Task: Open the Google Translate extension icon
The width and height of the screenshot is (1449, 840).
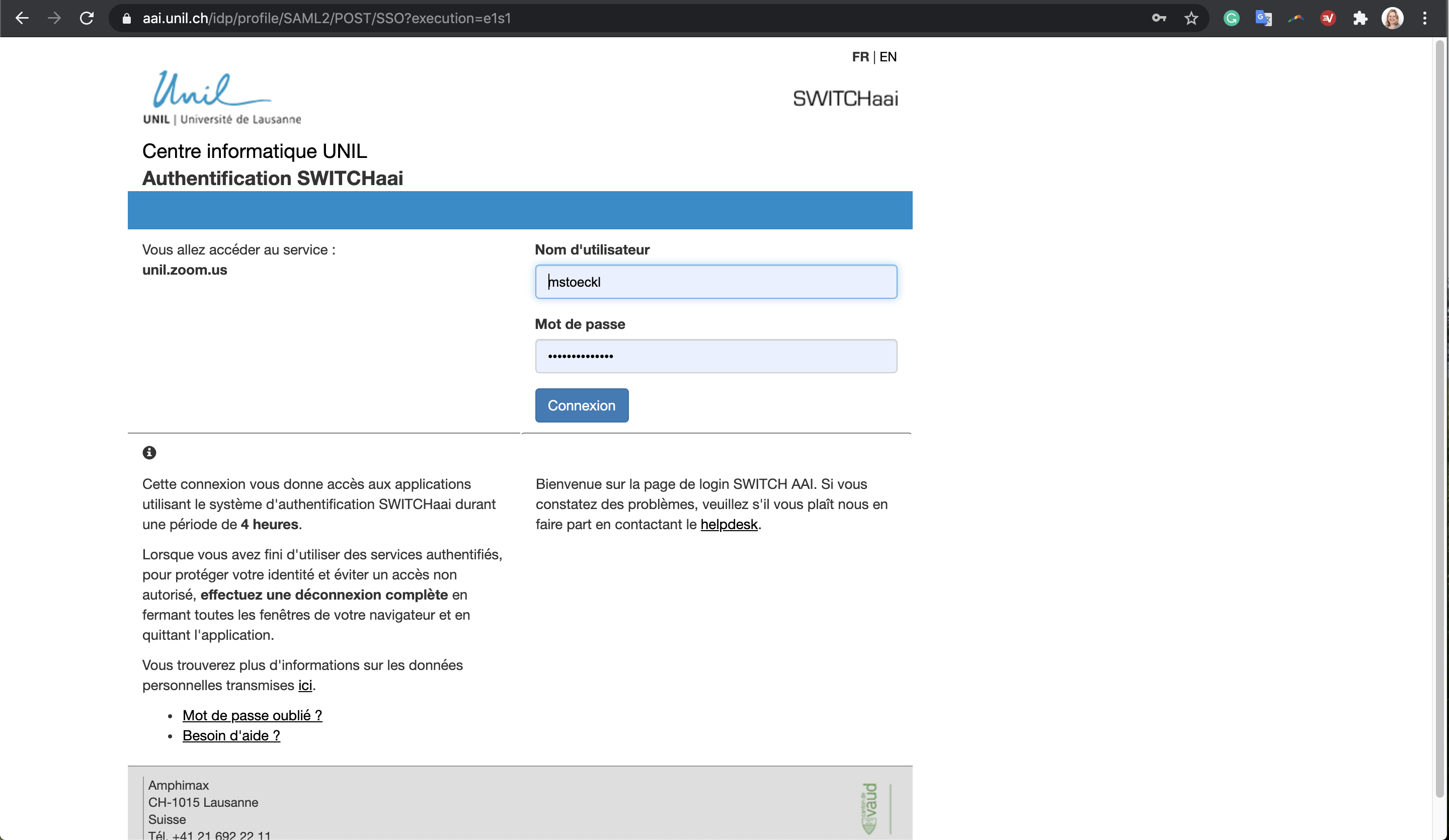Action: pos(1263,19)
